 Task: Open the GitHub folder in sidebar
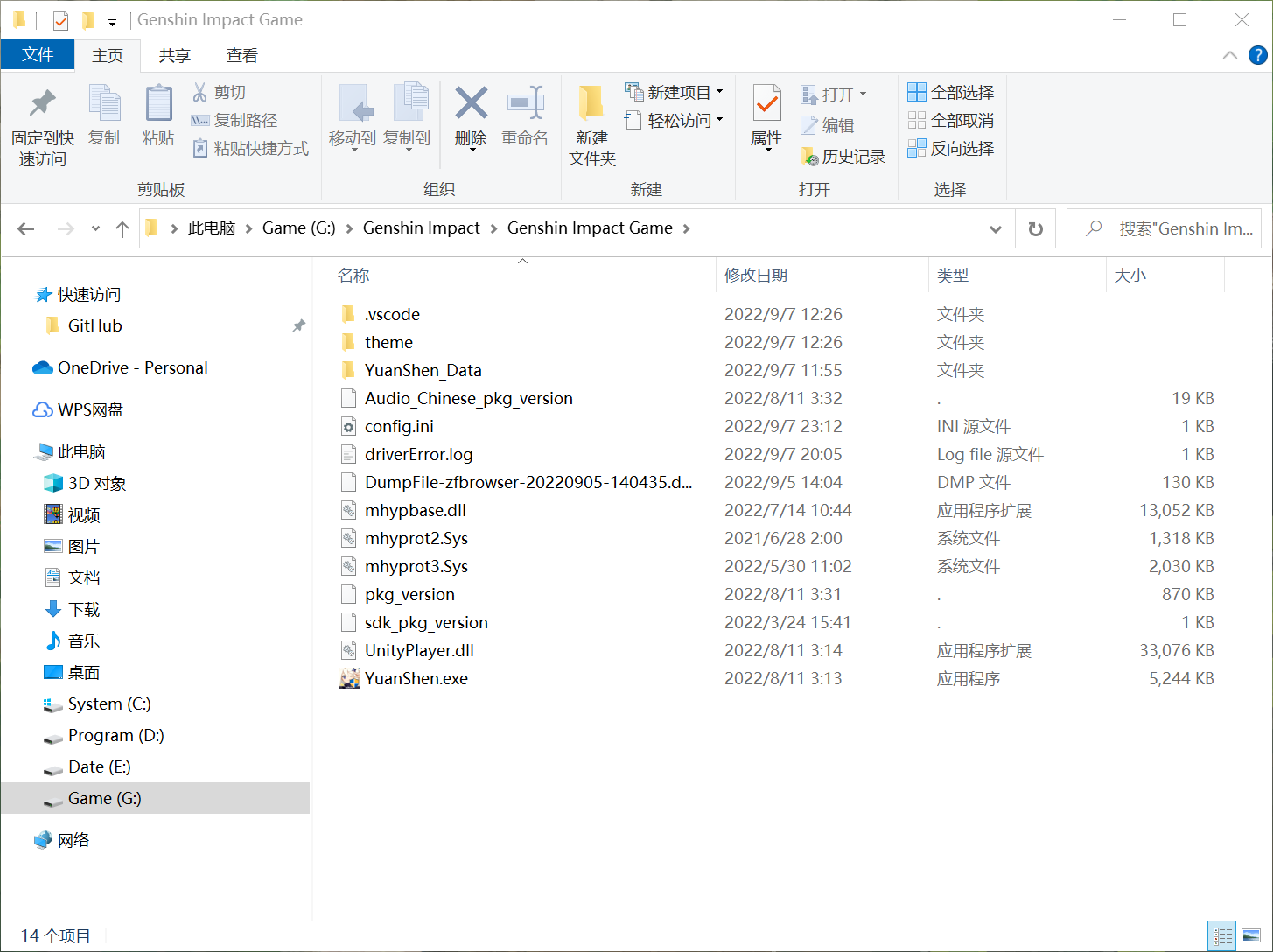pos(94,325)
